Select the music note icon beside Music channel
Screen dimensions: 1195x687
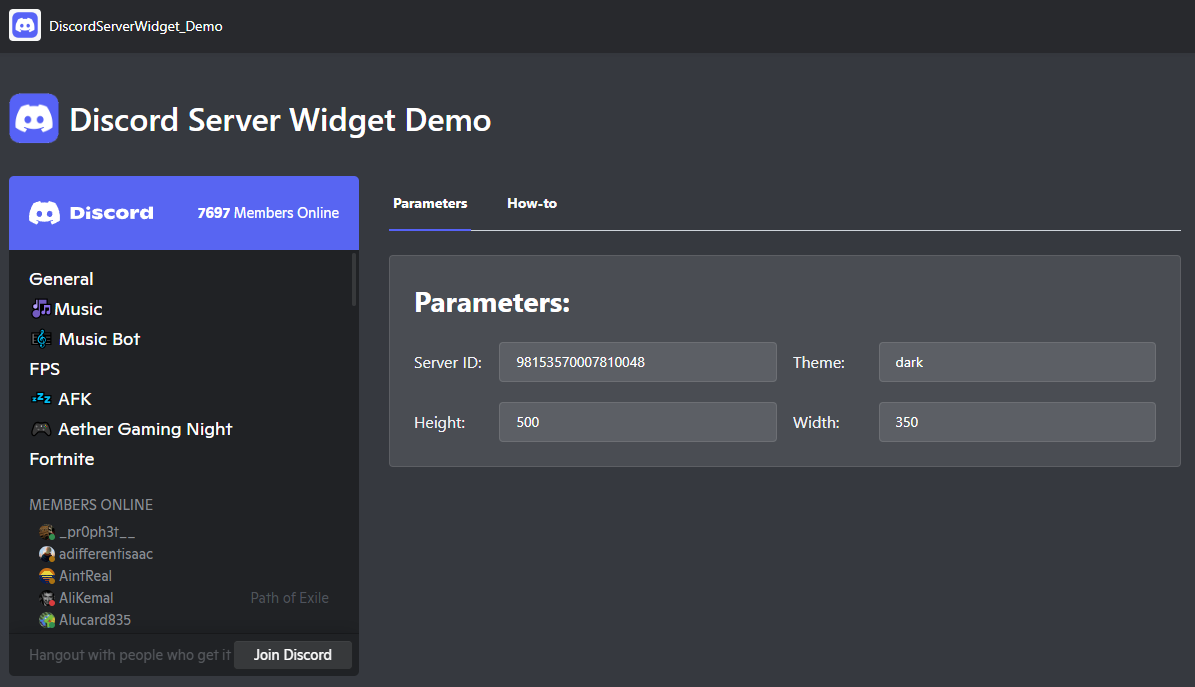click(x=39, y=309)
